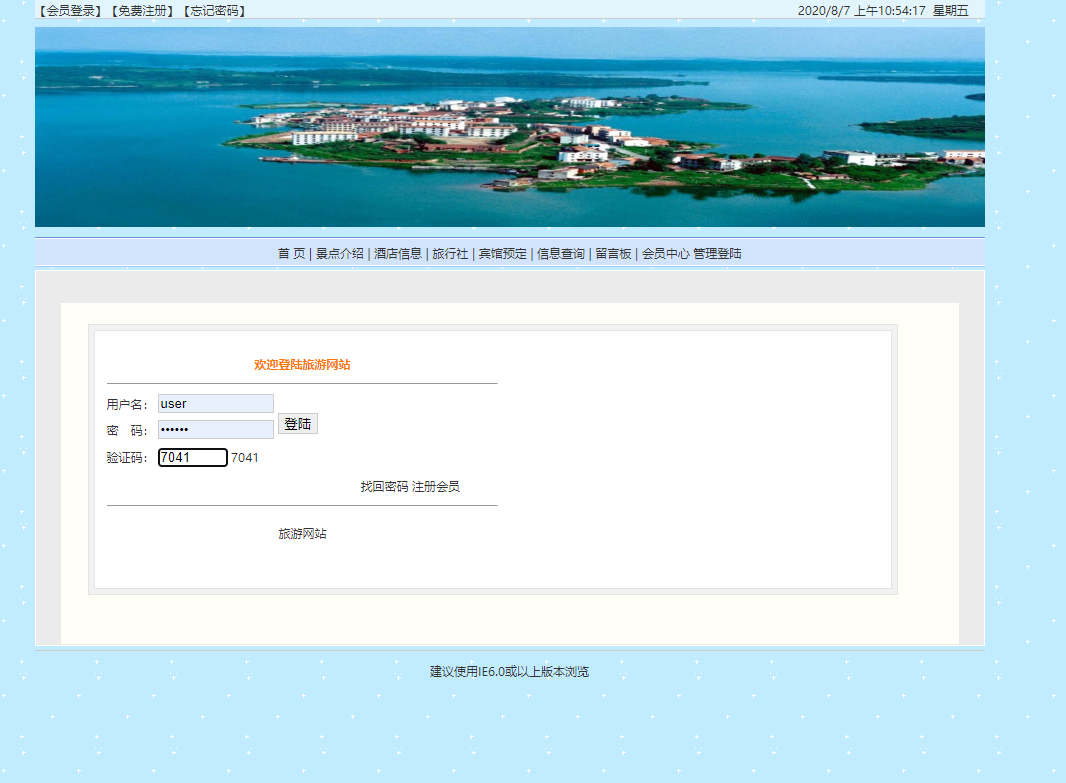The width and height of the screenshot is (1066, 783).
Task: Click the island banner photo
Action: pos(510,127)
